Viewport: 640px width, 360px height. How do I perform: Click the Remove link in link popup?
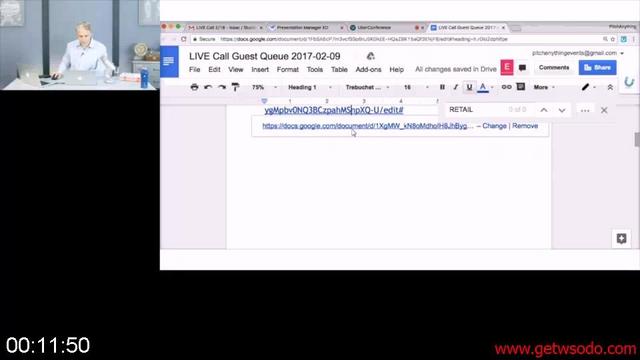[x=525, y=126]
